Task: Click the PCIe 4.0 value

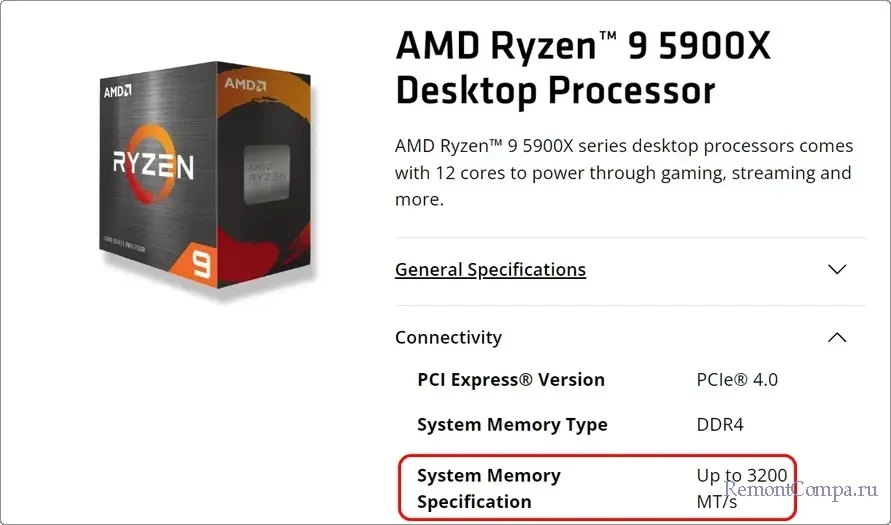Action: click(737, 380)
